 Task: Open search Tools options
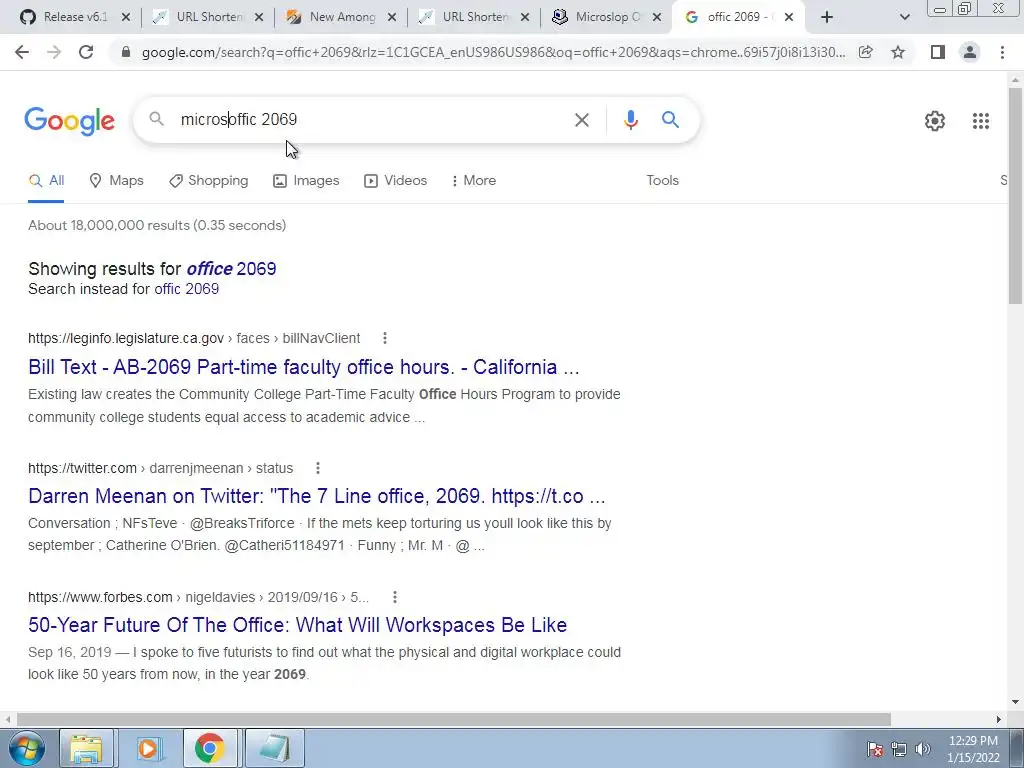662,180
